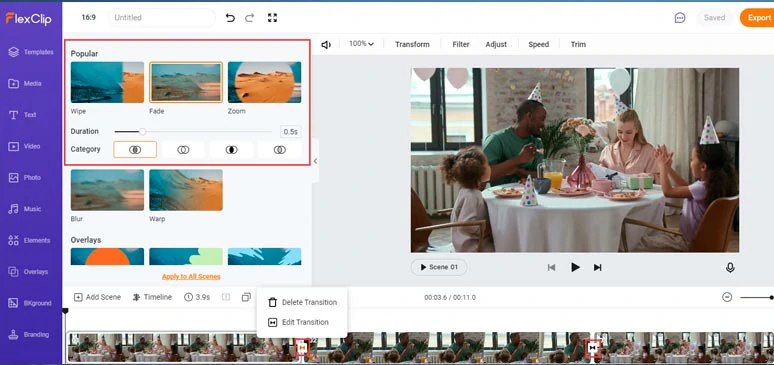Click the timeline playhead marker

pos(65,311)
